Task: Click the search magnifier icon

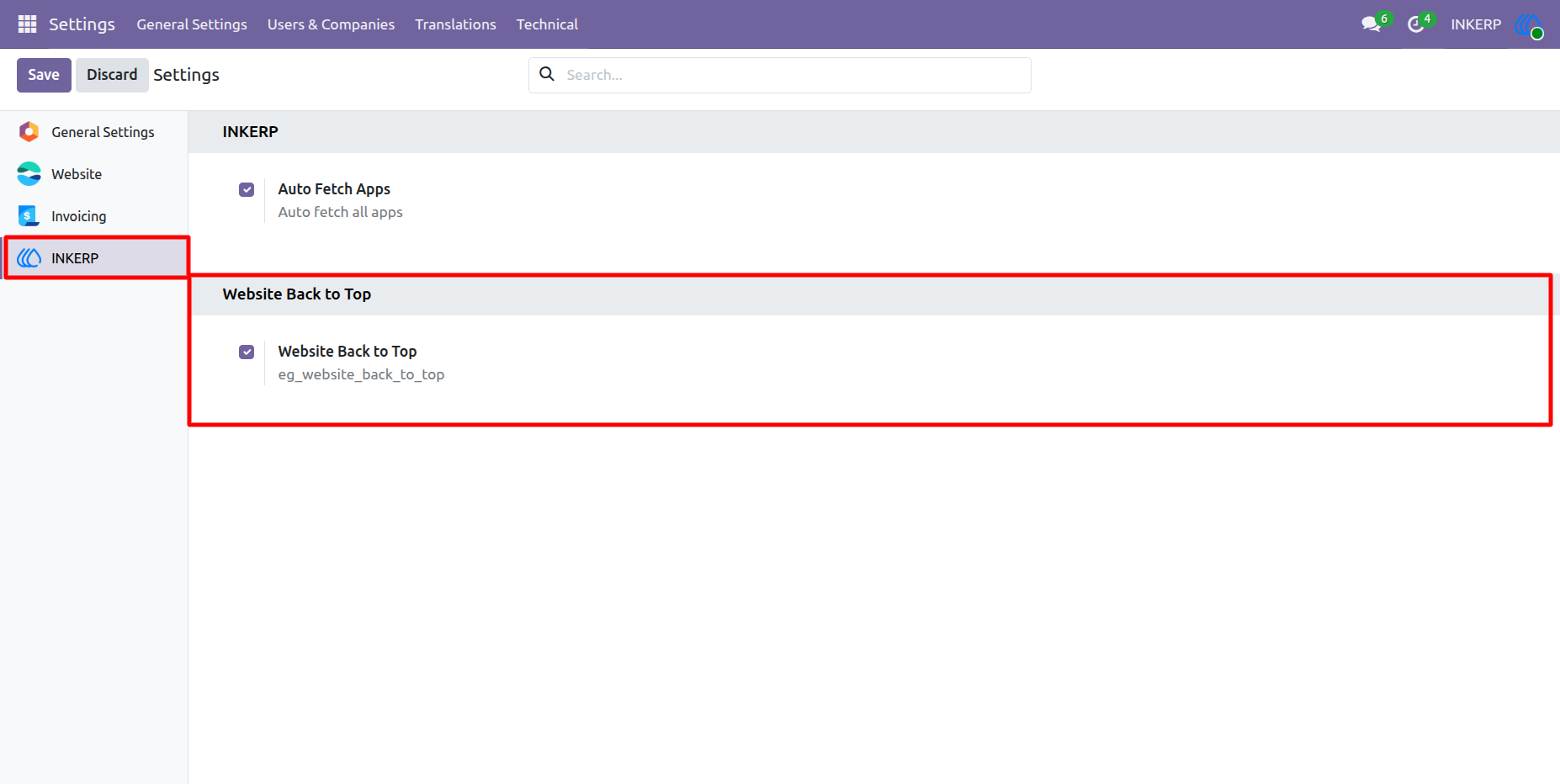Action: pos(547,74)
